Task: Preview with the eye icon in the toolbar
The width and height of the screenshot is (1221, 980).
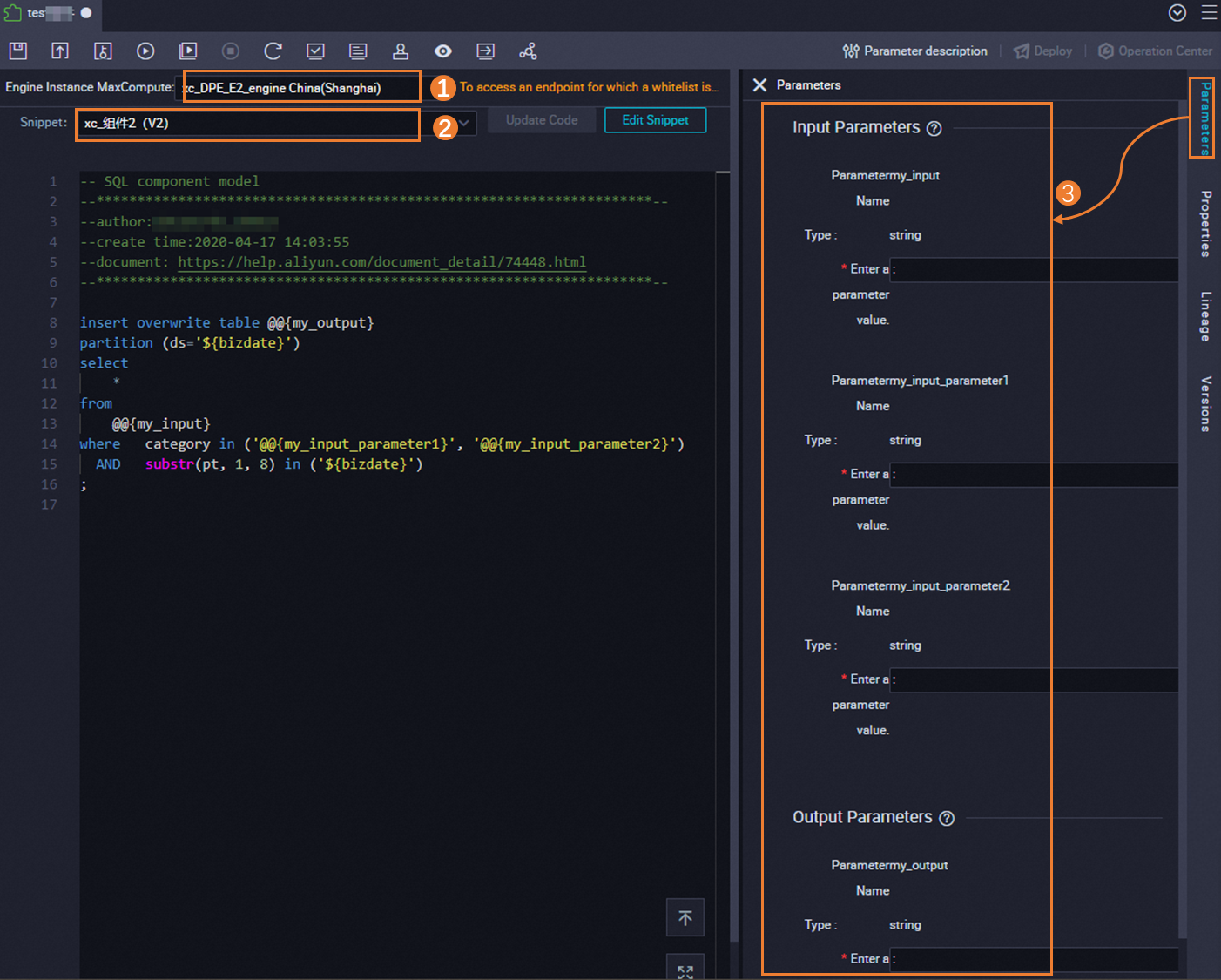Action: 442,51
